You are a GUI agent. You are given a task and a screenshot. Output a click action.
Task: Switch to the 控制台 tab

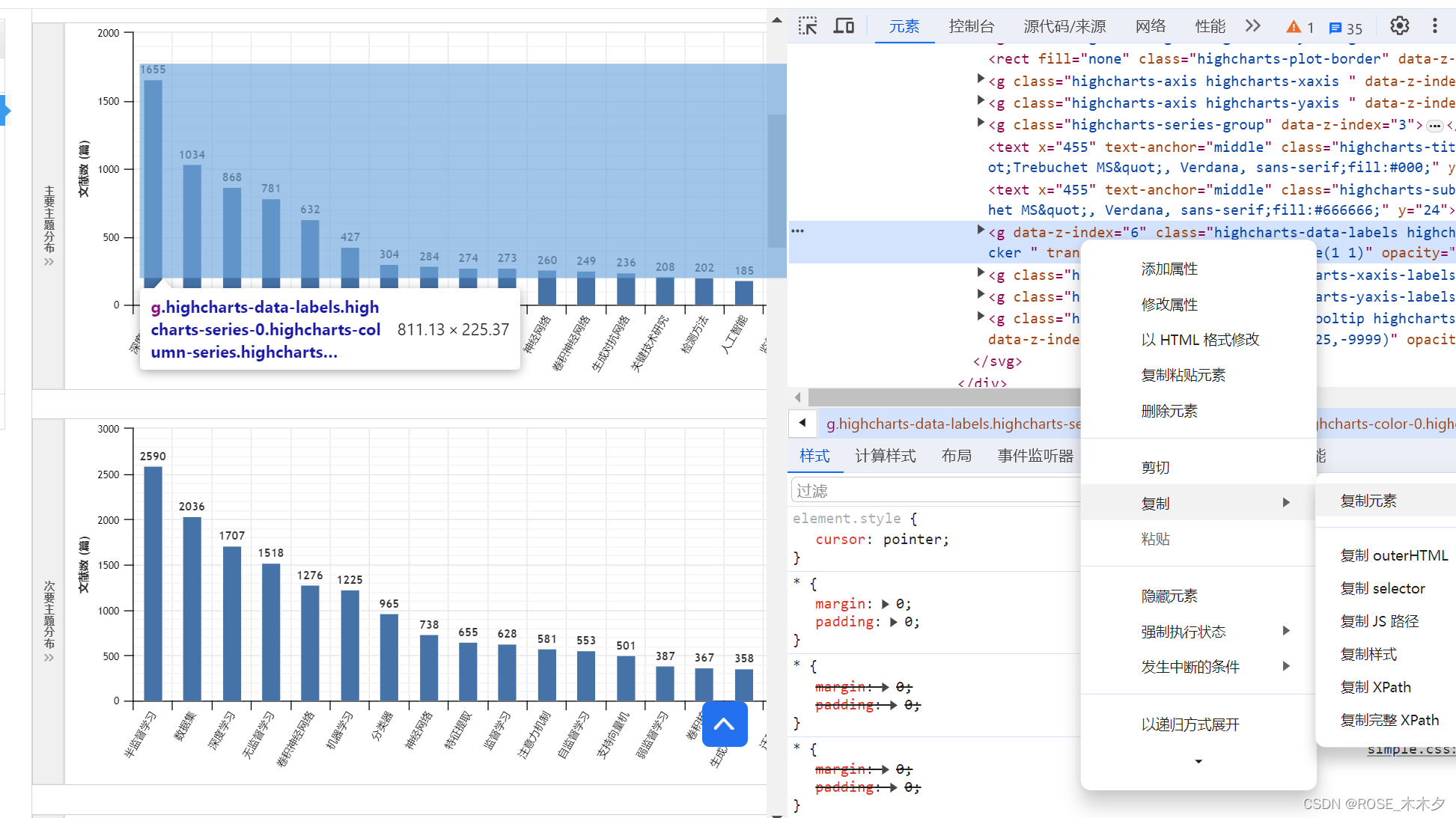coord(971,26)
